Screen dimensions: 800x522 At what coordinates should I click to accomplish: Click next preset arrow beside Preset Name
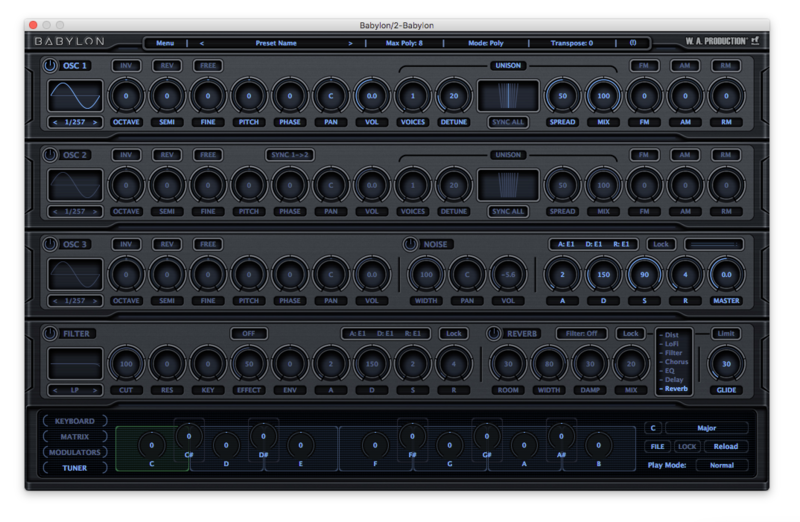coord(350,43)
